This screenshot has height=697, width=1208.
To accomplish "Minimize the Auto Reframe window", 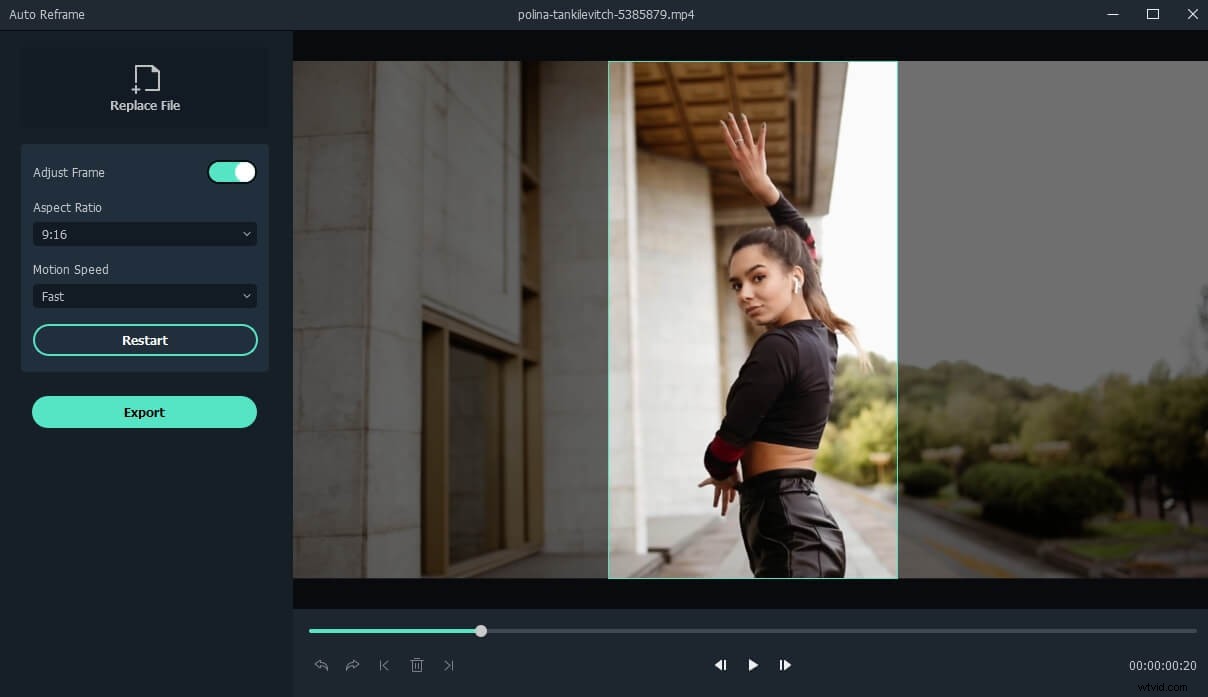I will pos(1114,14).
